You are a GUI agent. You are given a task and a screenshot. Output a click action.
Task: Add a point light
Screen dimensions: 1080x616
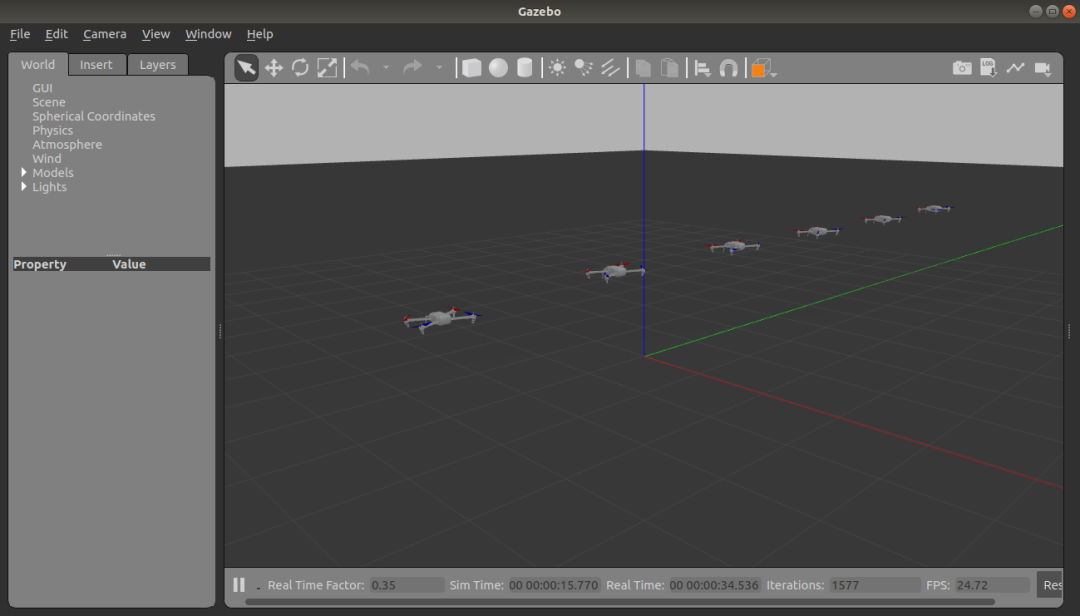tap(557, 68)
